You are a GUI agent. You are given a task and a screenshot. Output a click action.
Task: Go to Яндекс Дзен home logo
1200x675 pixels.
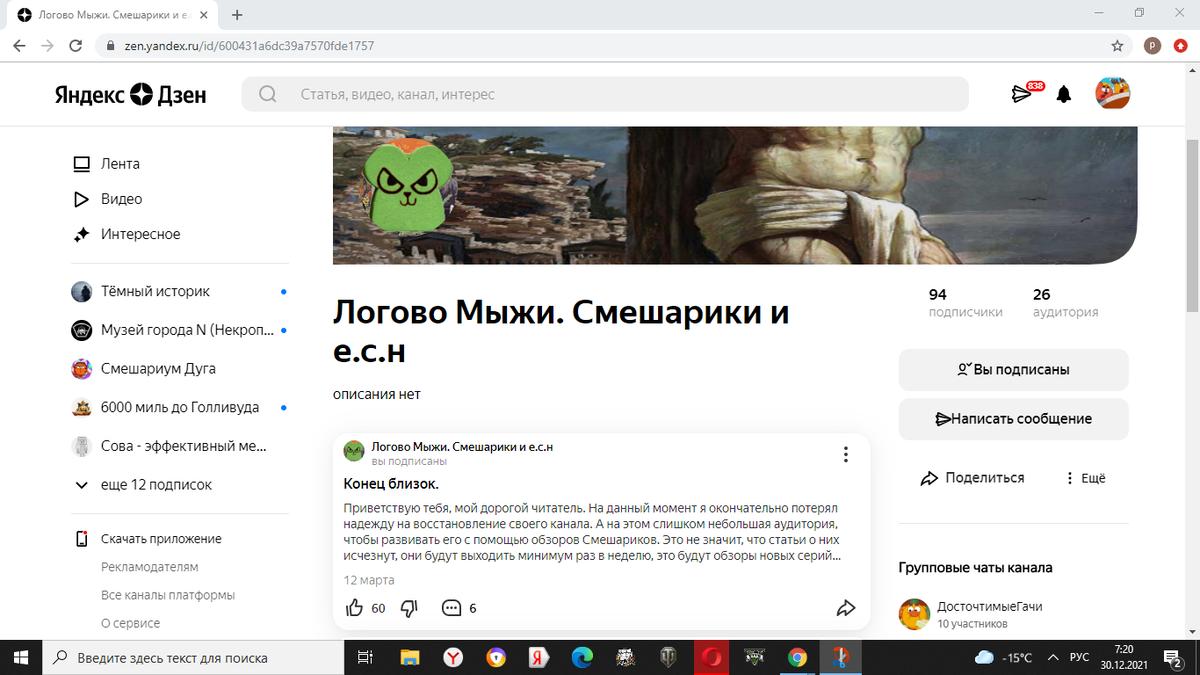[130, 95]
